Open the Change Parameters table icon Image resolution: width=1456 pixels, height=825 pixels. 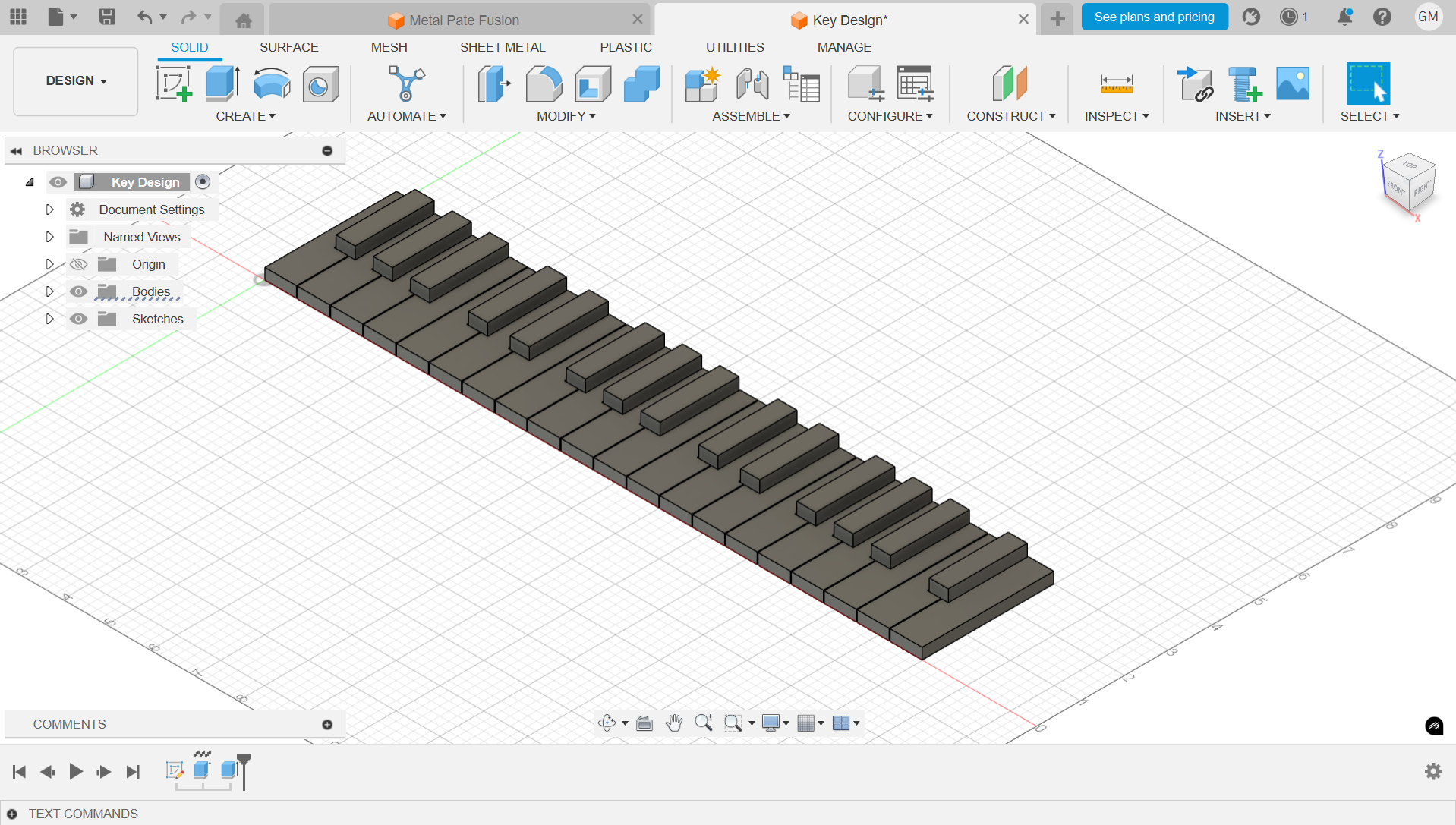(915, 83)
